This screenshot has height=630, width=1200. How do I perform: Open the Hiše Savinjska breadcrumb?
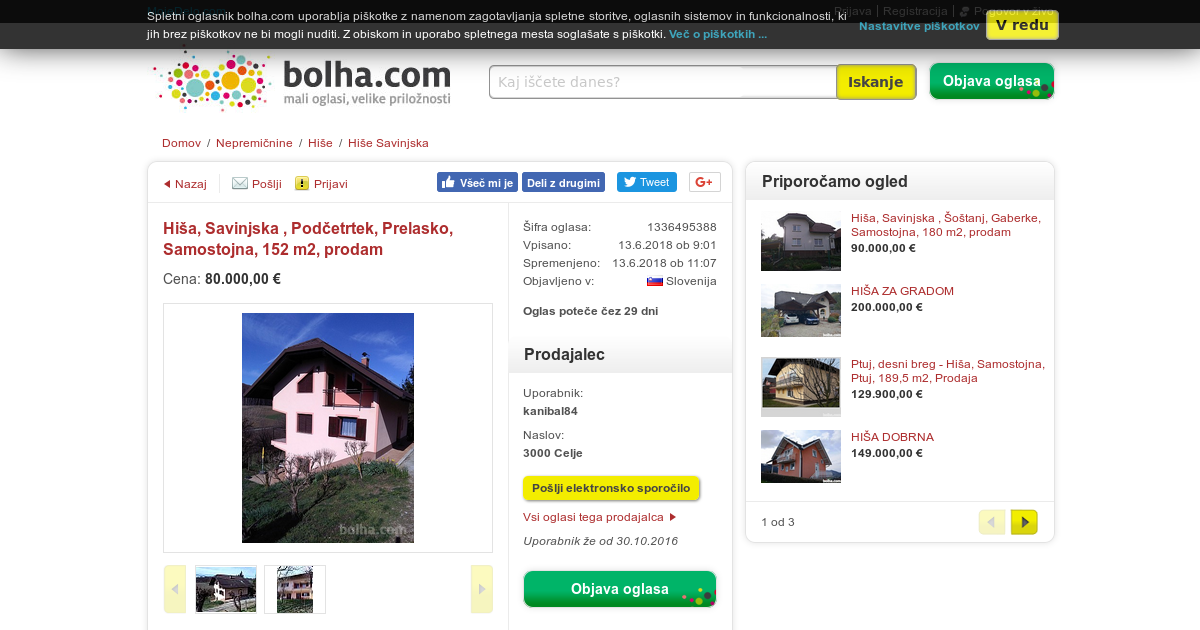[x=388, y=143]
